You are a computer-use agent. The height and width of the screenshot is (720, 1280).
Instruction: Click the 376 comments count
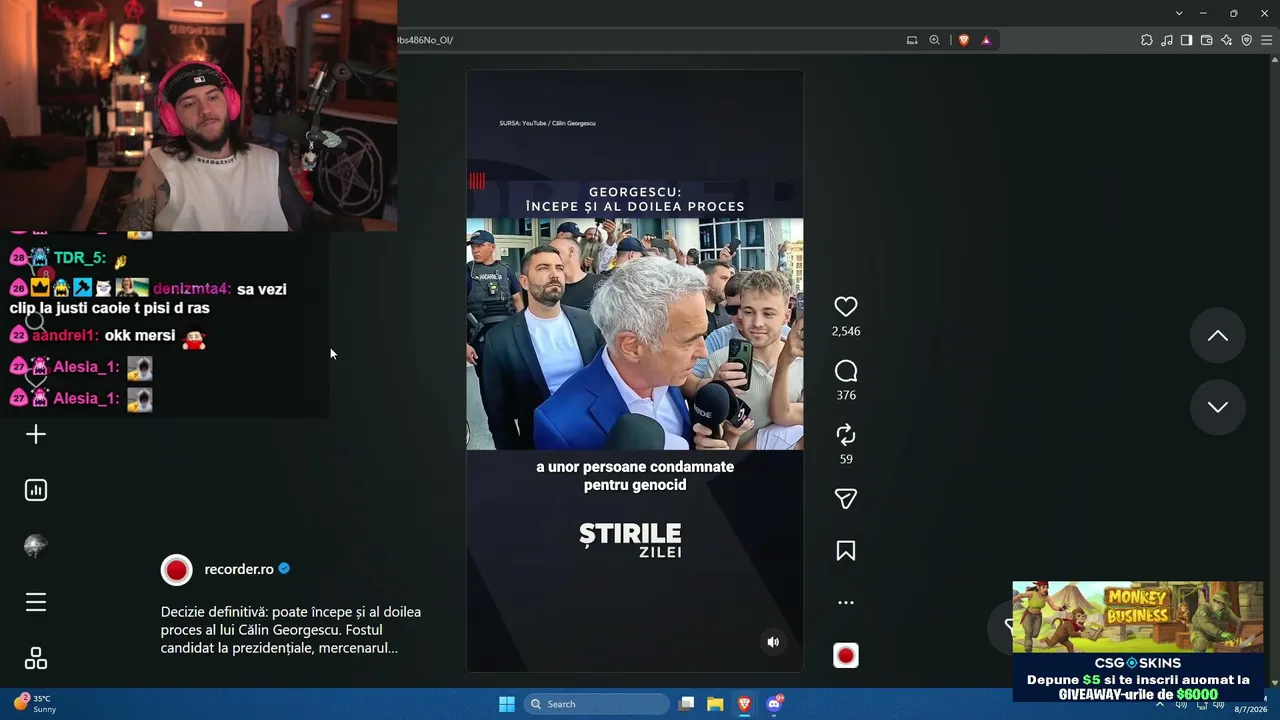point(846,395)
